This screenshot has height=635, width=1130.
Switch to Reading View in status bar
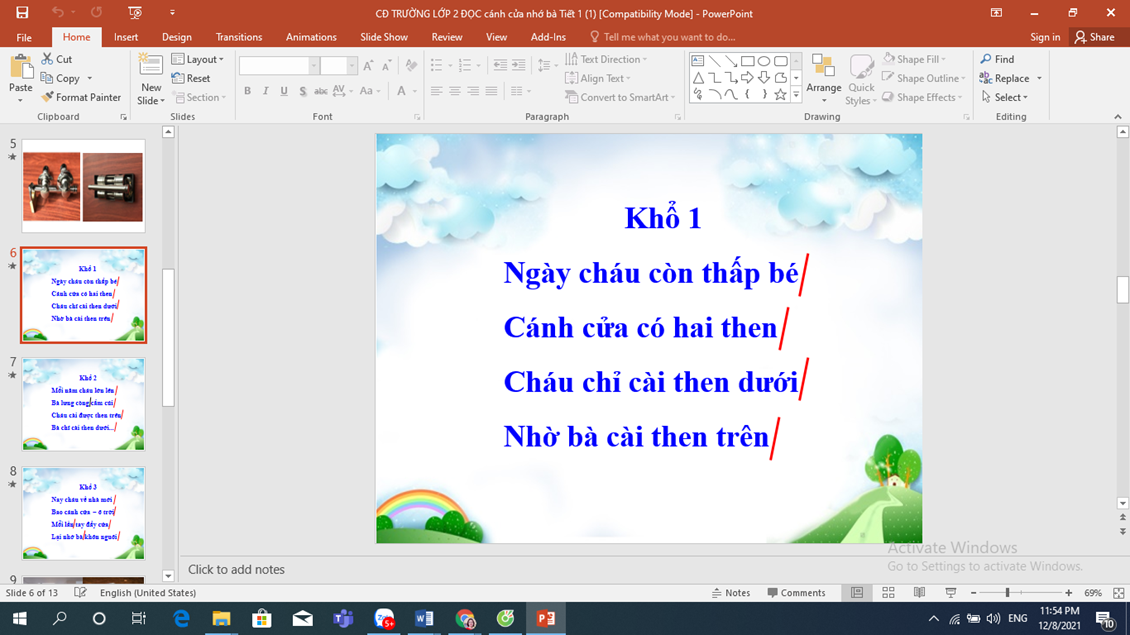[x=919, y=593]
